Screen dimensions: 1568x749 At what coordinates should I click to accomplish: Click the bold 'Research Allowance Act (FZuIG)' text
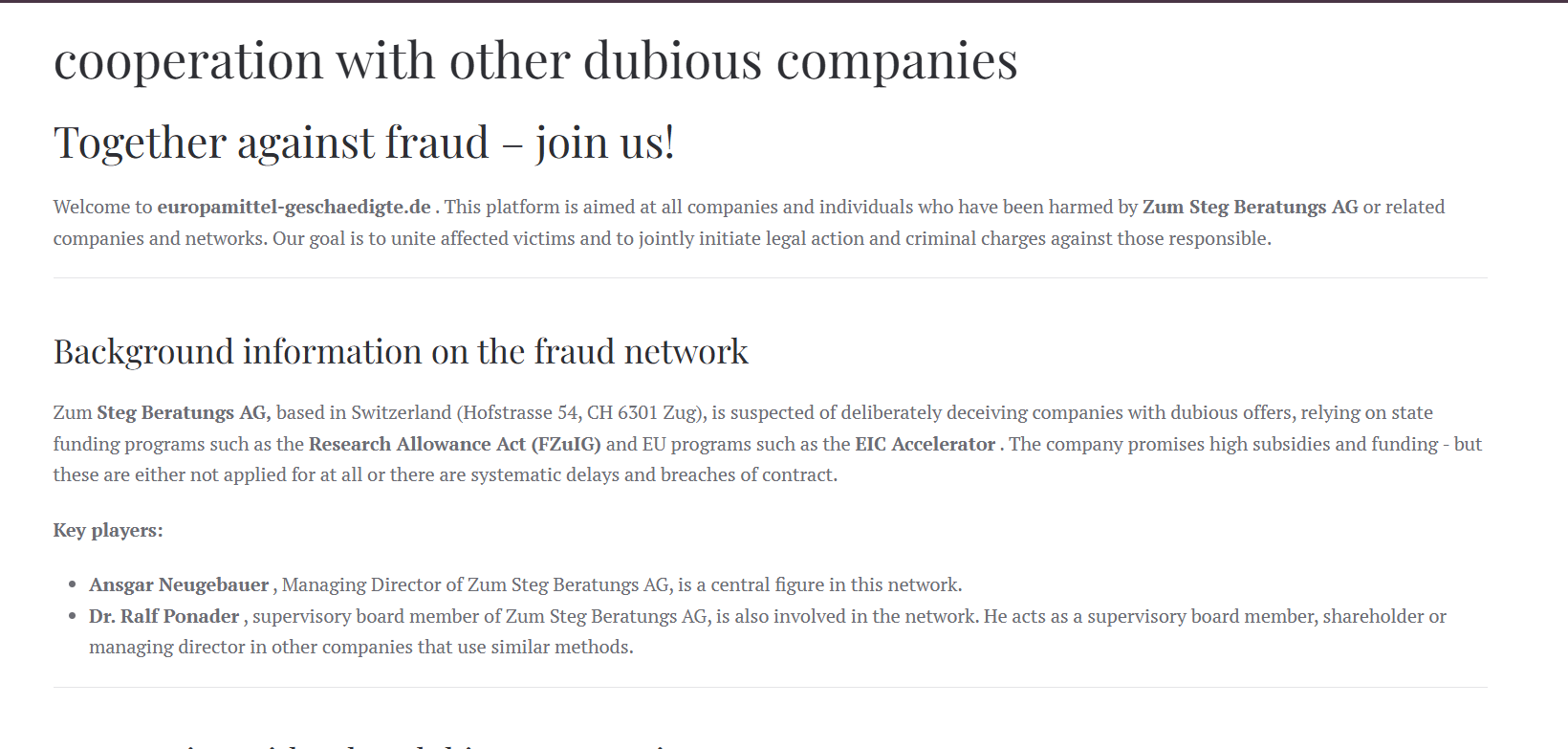coord(455,444)
